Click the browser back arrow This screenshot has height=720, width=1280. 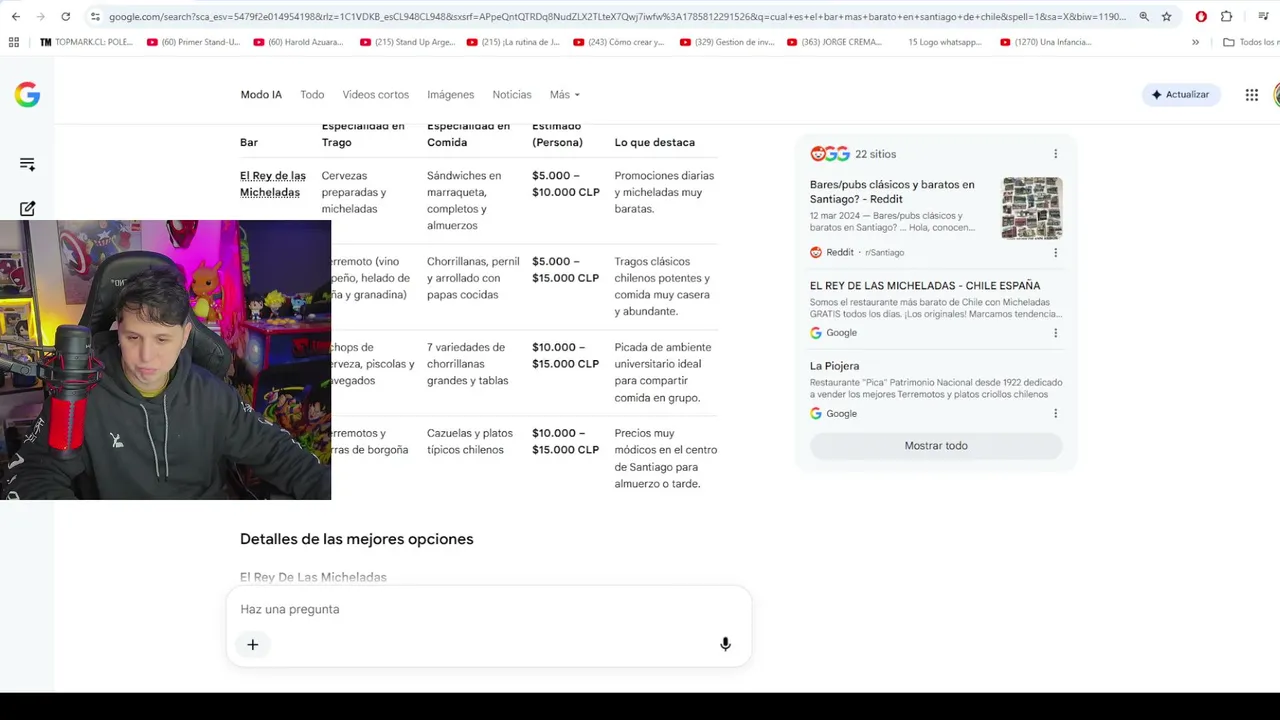click(x=15, y=17)
